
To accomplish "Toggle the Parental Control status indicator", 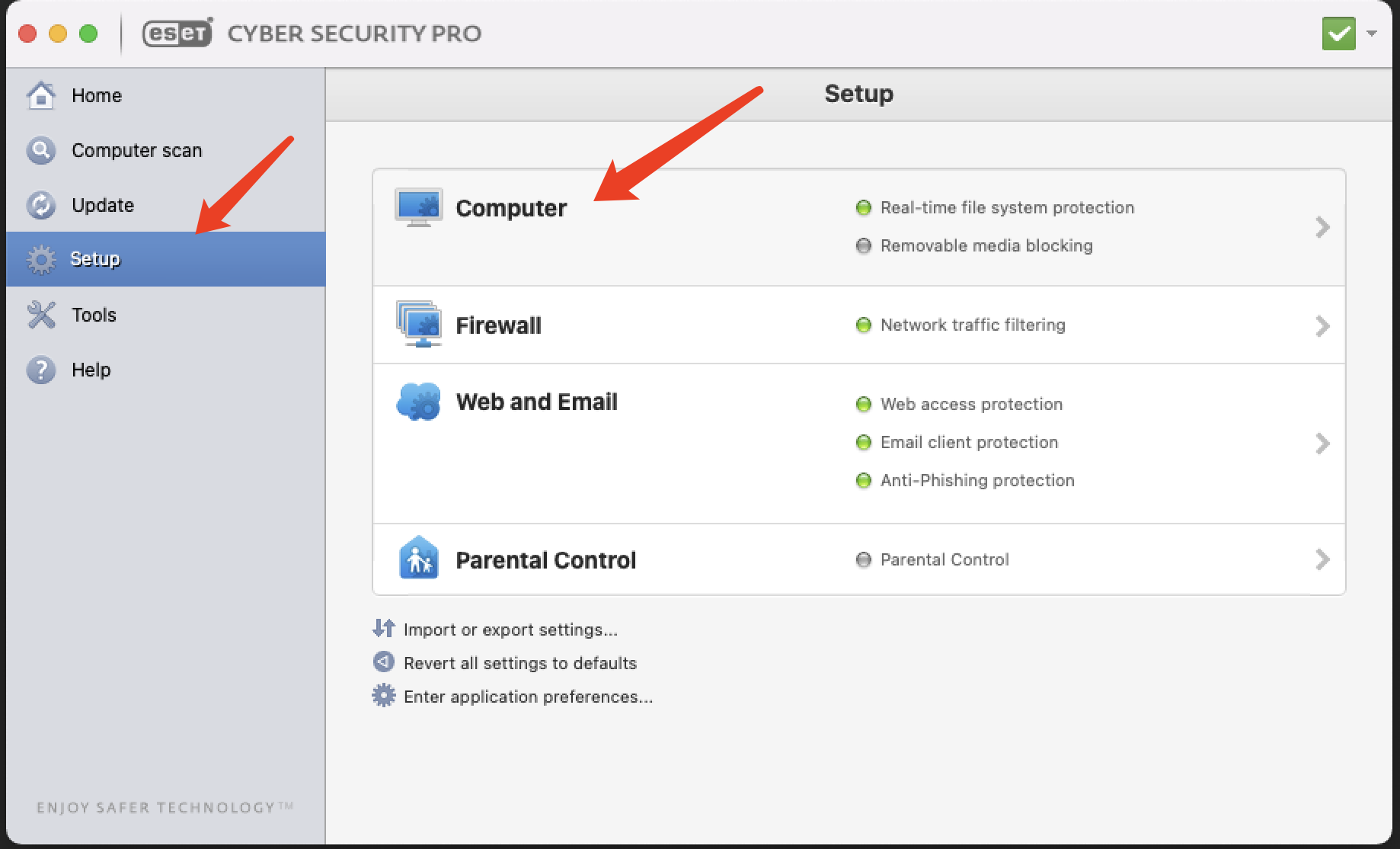I will click(x=863, y=559).
